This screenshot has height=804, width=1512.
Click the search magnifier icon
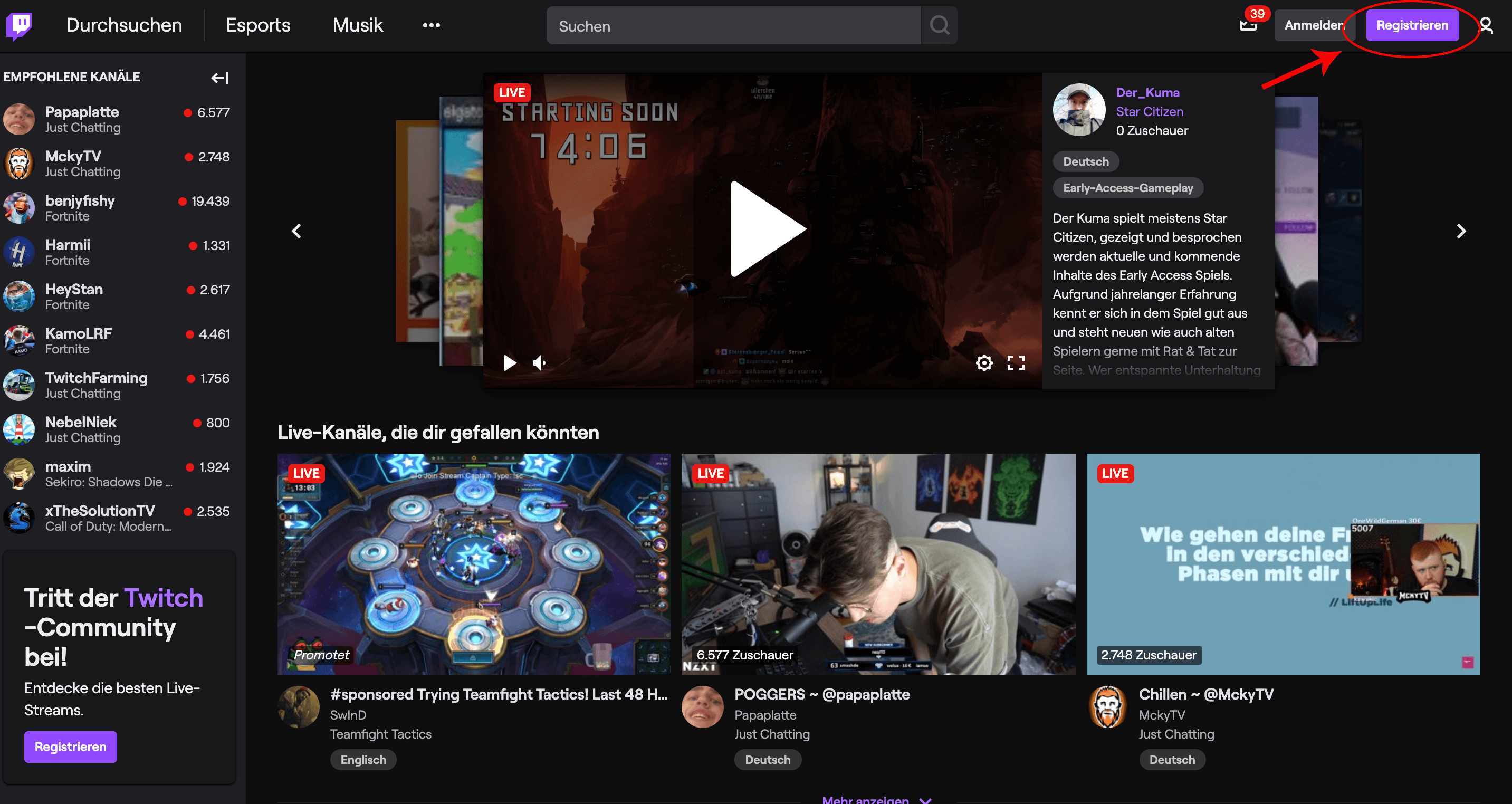940,25
